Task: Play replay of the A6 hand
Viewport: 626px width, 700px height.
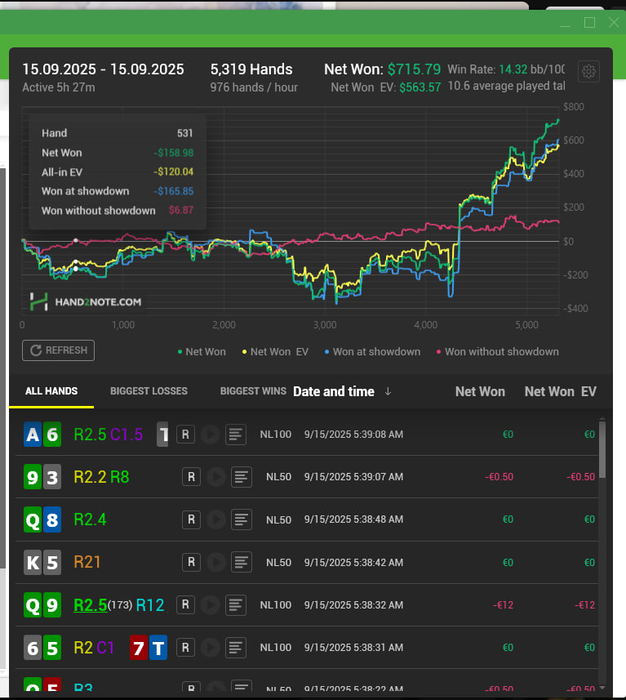Action: coord(210,434)
